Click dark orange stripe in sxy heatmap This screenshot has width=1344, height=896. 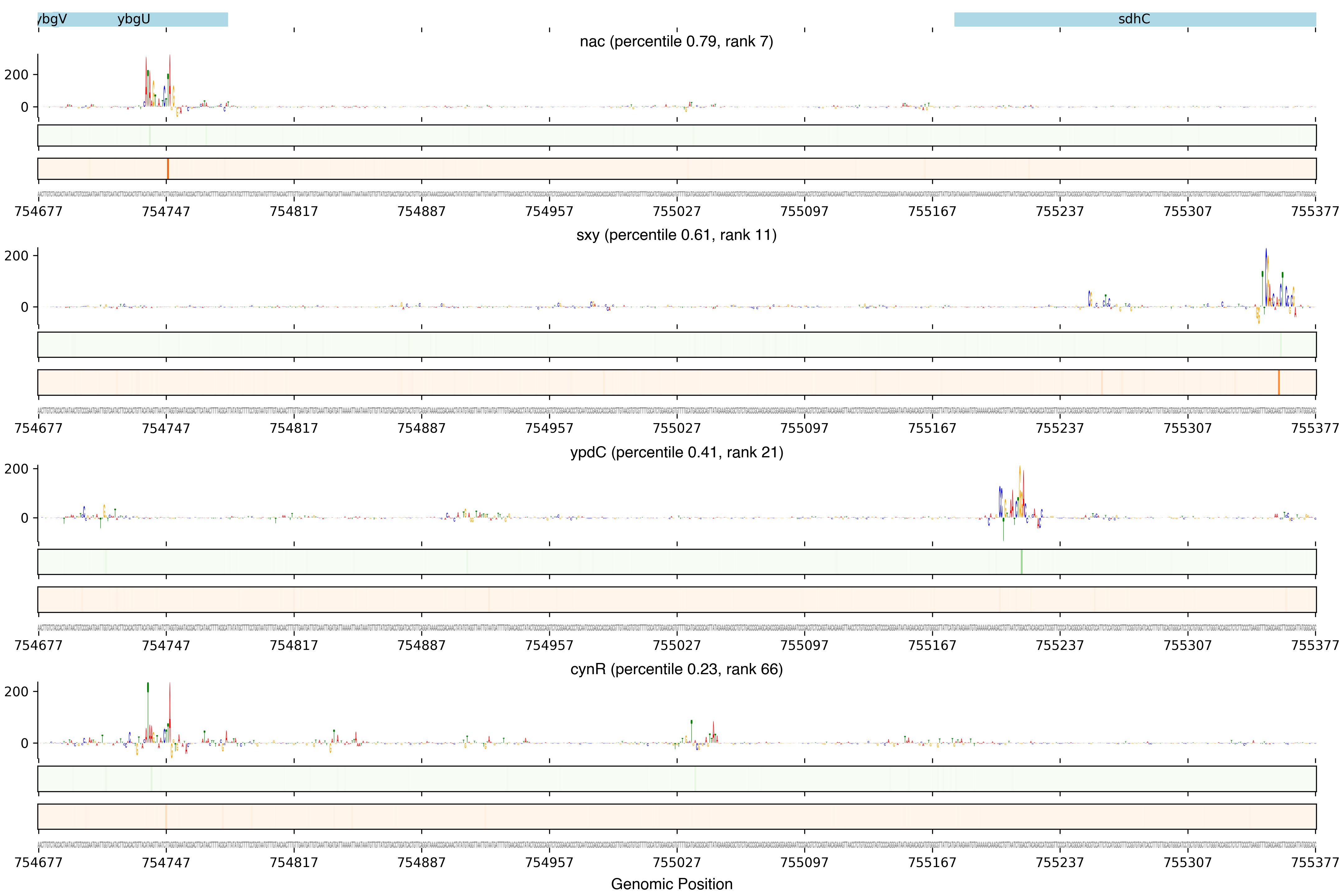coord(1278,382)
